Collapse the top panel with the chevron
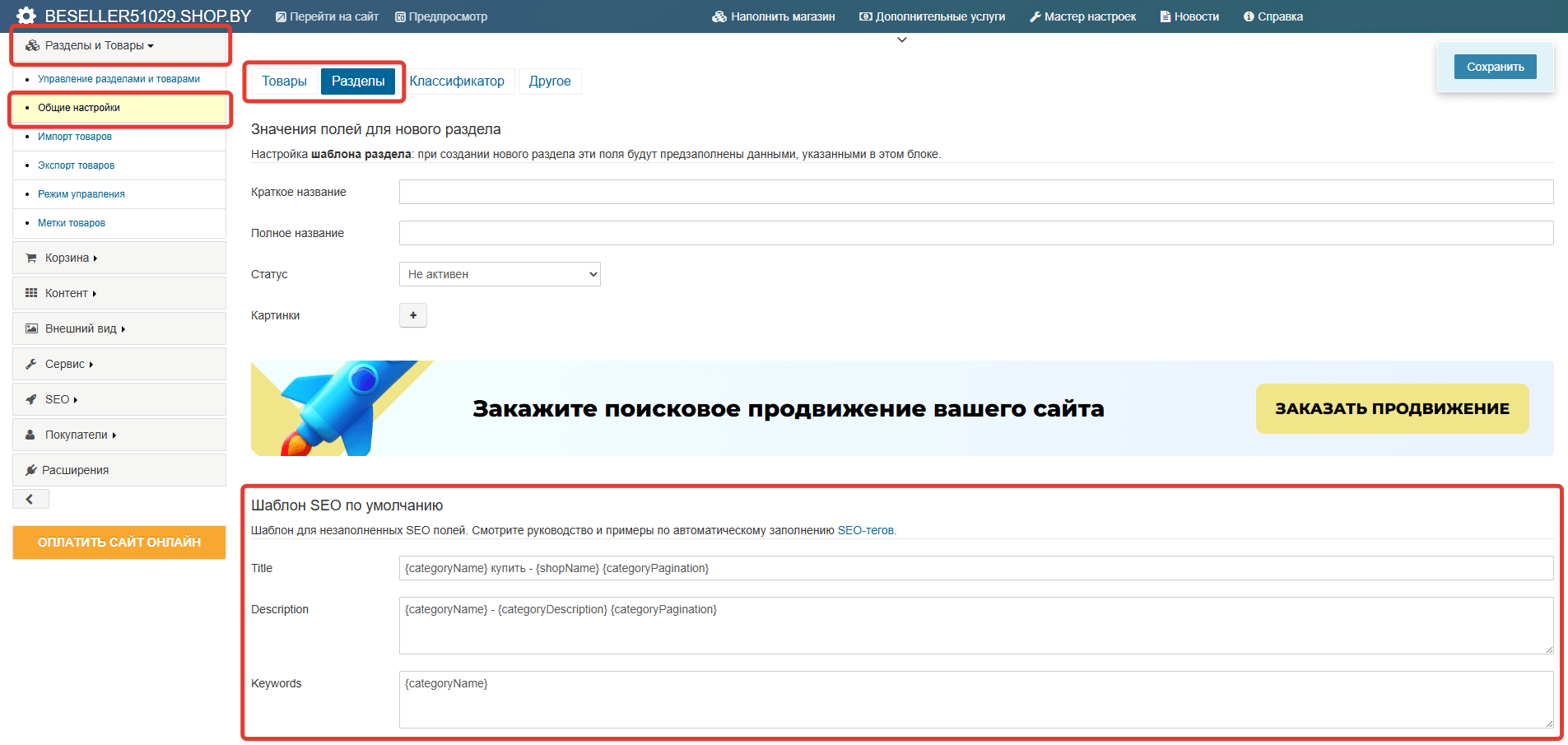 click(x=901, y=39)
